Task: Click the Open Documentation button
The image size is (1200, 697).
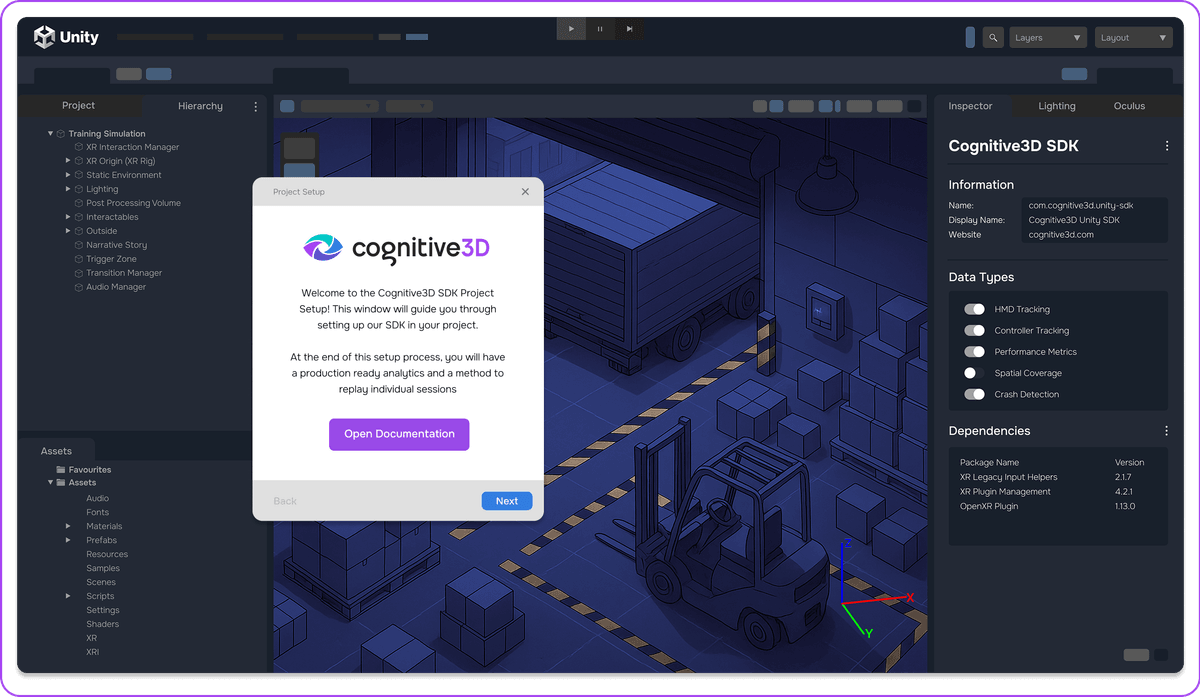Action: pyautogui.click(x=398, y=434)
